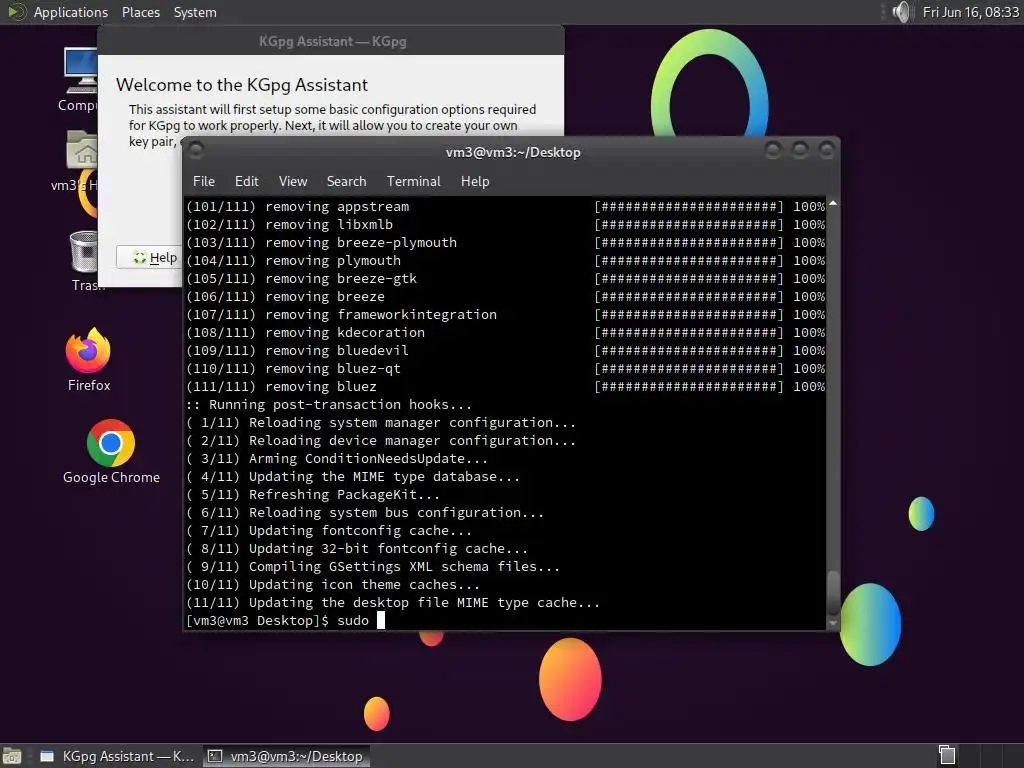This screenshot has height=768, width=1024.
Task: Maximize the terminal window
Action: 800,151
